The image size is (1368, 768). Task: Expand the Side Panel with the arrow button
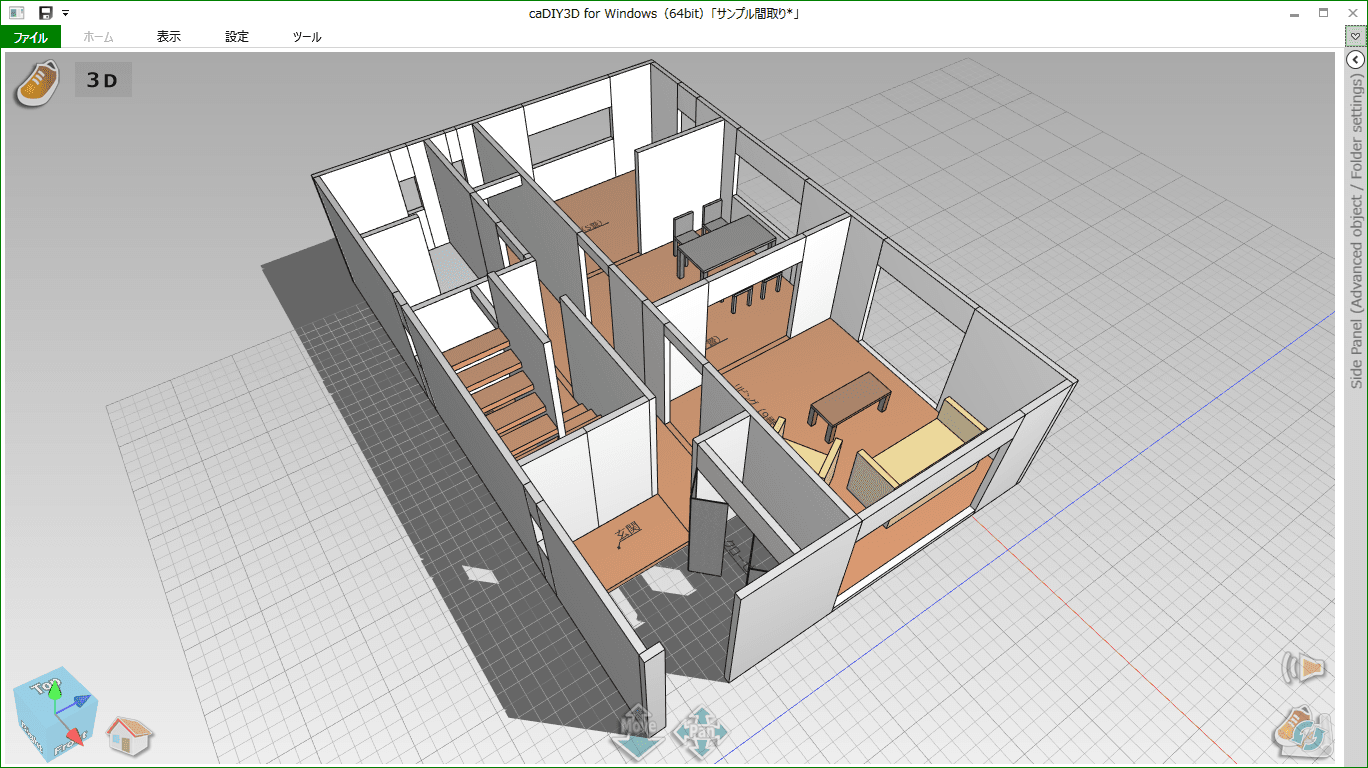1355,60
